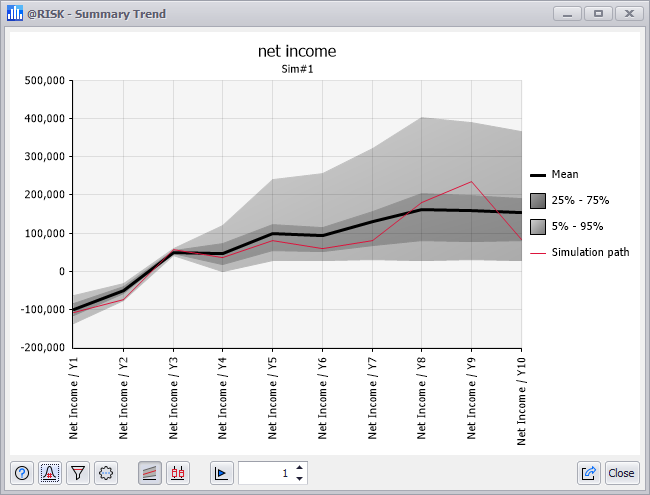
Task: Click the simulation path number field
Action: click(x=265, y=473)
